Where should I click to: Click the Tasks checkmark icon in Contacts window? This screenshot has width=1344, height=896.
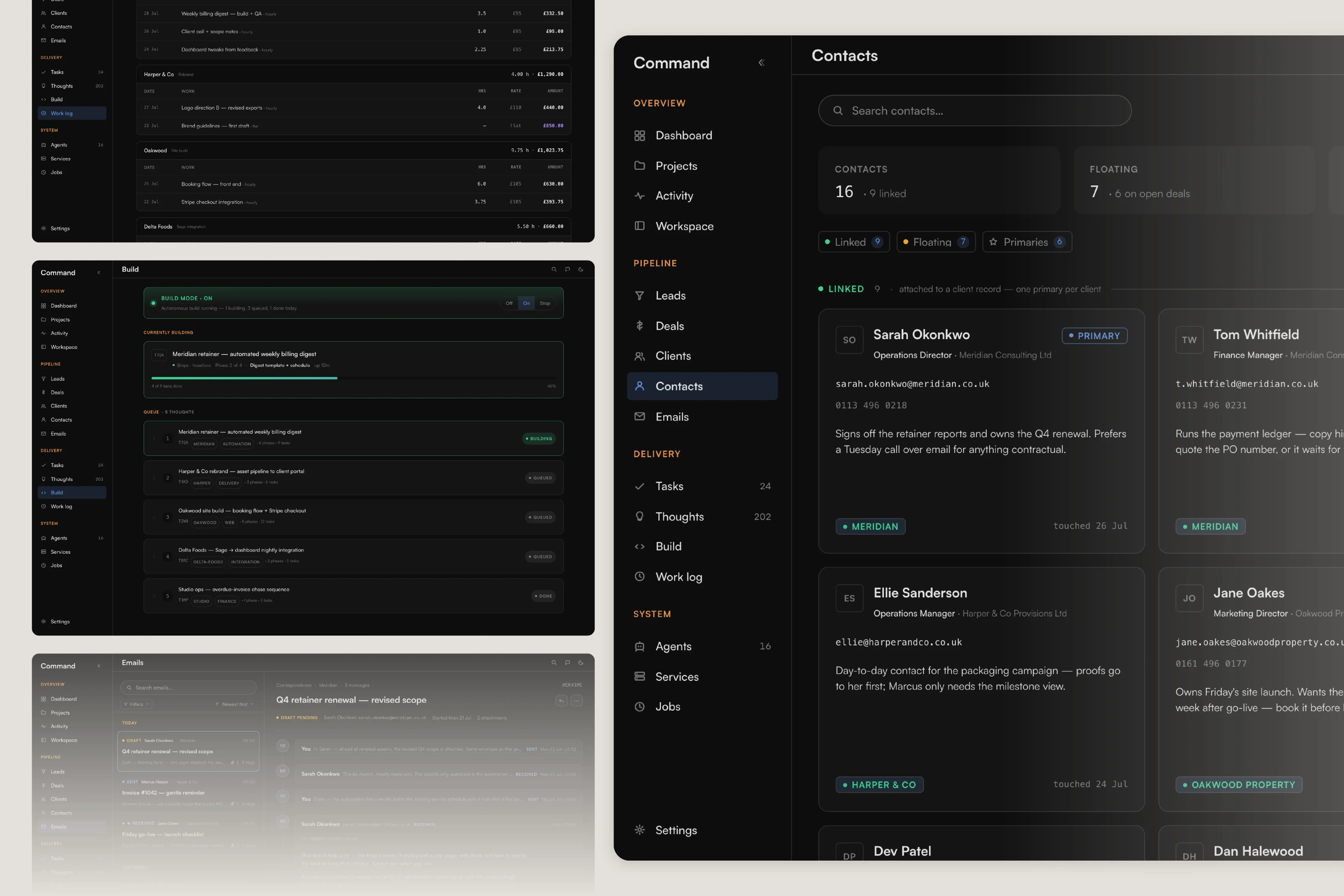[639, 486]
